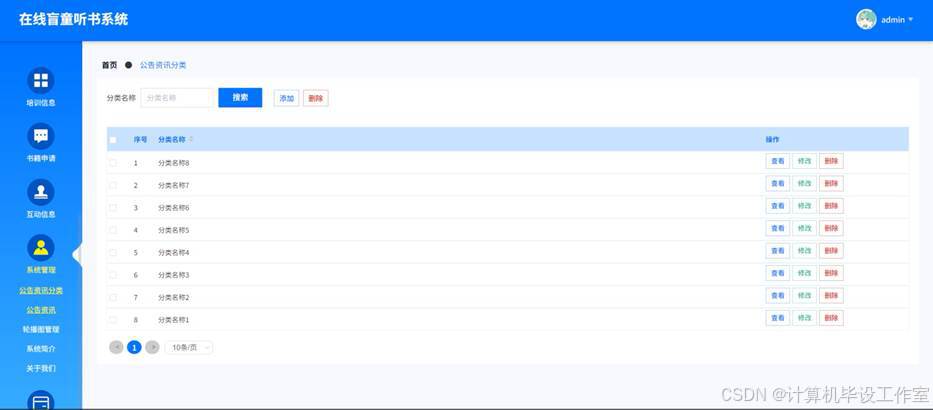Go to the next page arrow
The height and width of the screenshot is (410, 933).
[x=152, y=348]
